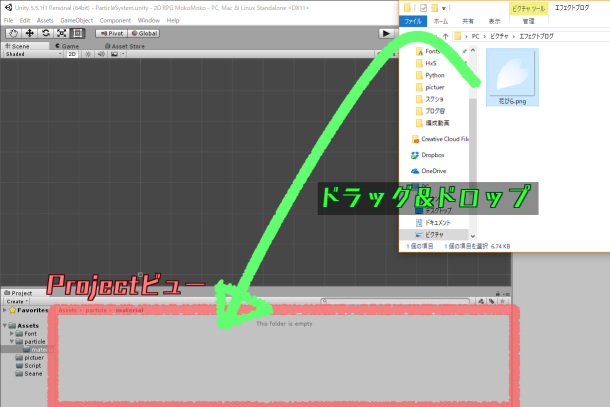Select the pictuer folder in Project tree

click(x=30, y=358)
